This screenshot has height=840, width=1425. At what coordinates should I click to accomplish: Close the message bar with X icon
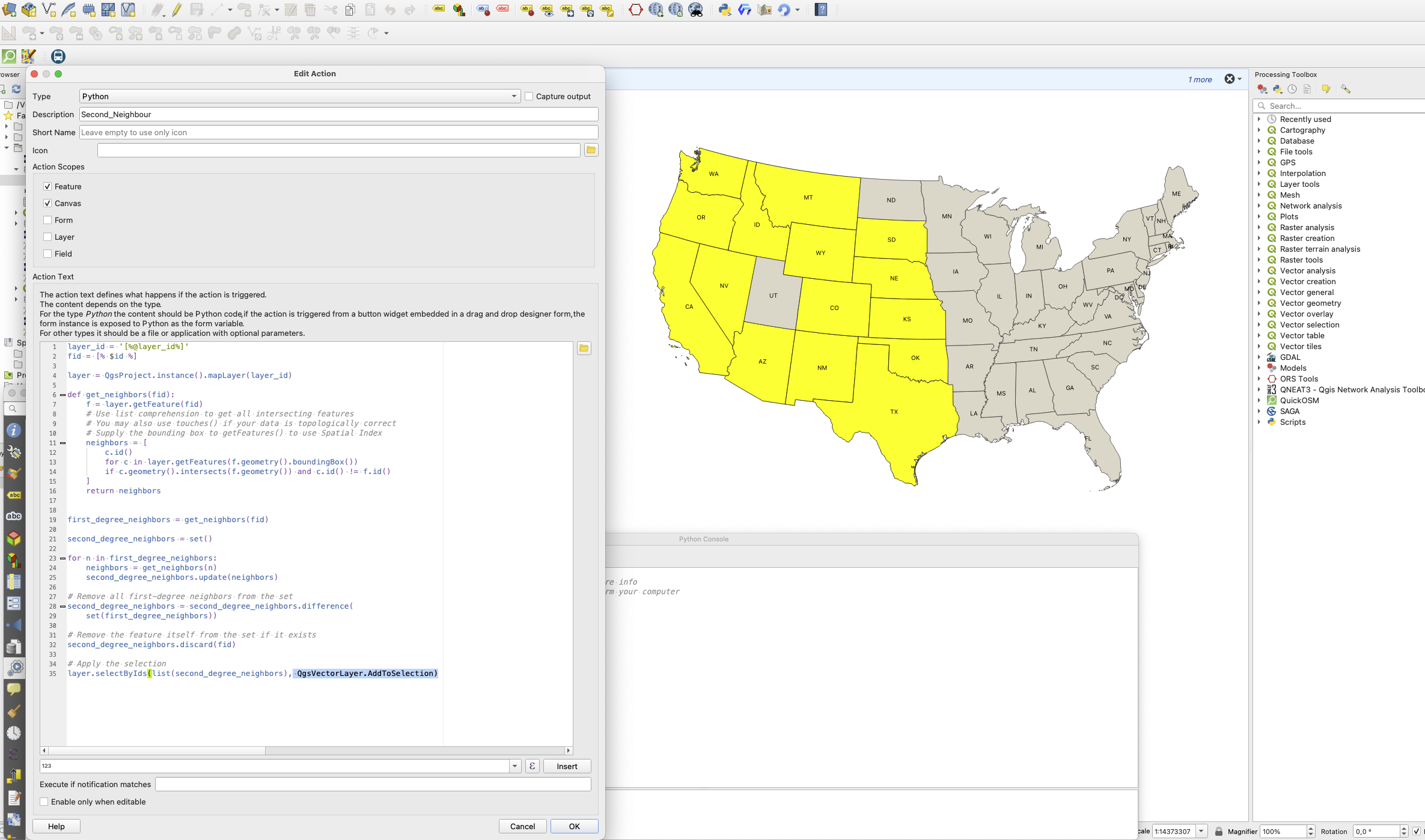[x=1230, y=79]
